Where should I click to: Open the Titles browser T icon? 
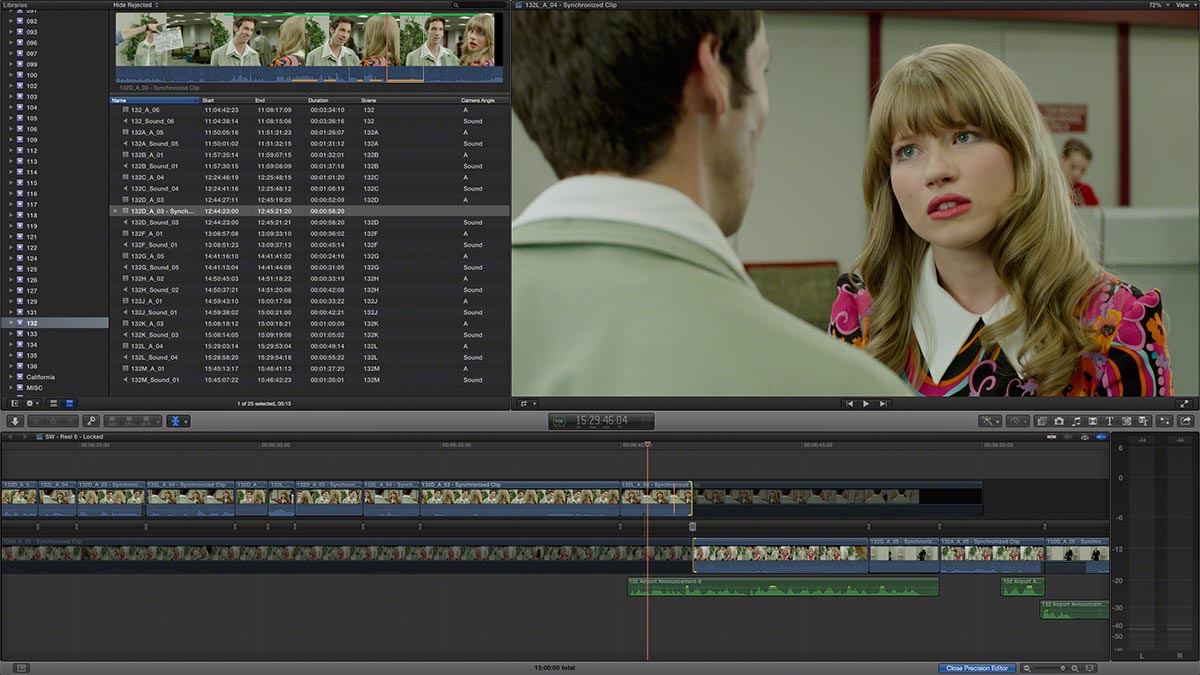[1110, 422]
